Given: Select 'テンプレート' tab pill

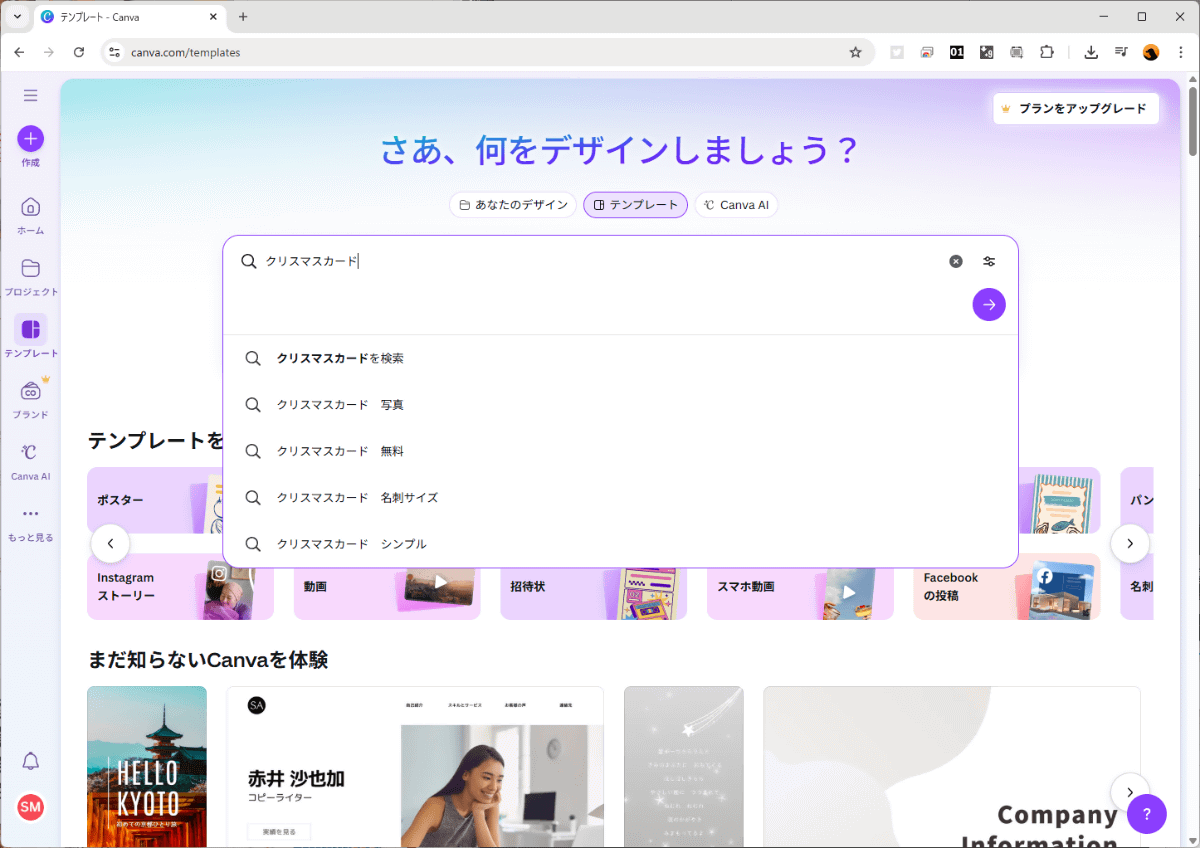Looking at the screenshot, I should point(635,205).
